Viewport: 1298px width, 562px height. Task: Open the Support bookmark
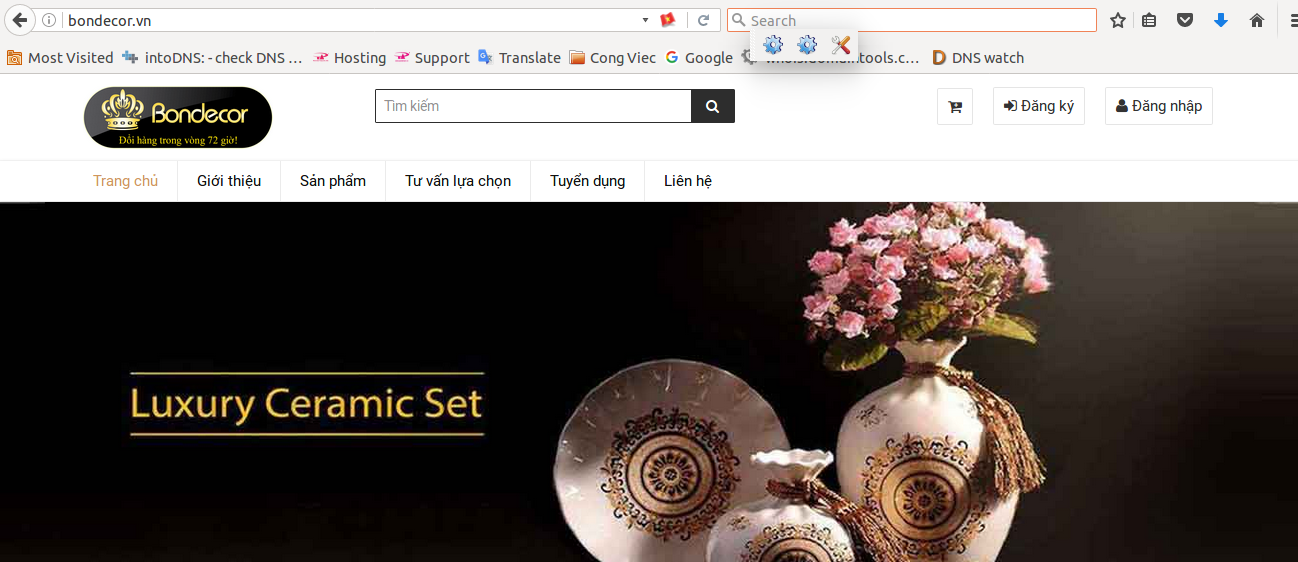coord(432,58)
